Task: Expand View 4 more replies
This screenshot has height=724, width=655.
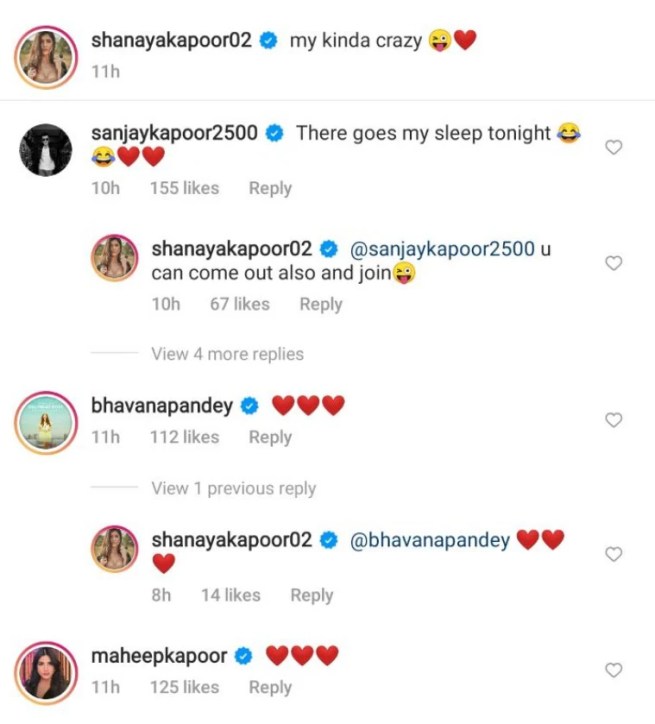Action: pos(227,354)
